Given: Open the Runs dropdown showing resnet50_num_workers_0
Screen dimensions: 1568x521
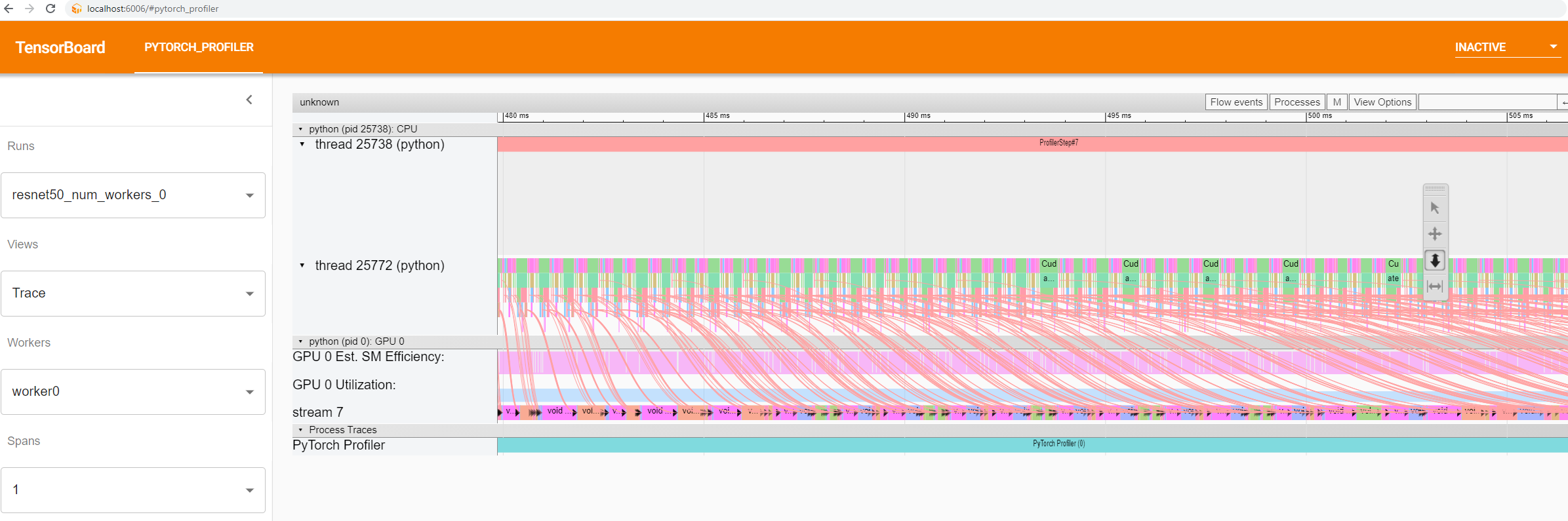Looking at the screenshot, I should pos(133,195).
